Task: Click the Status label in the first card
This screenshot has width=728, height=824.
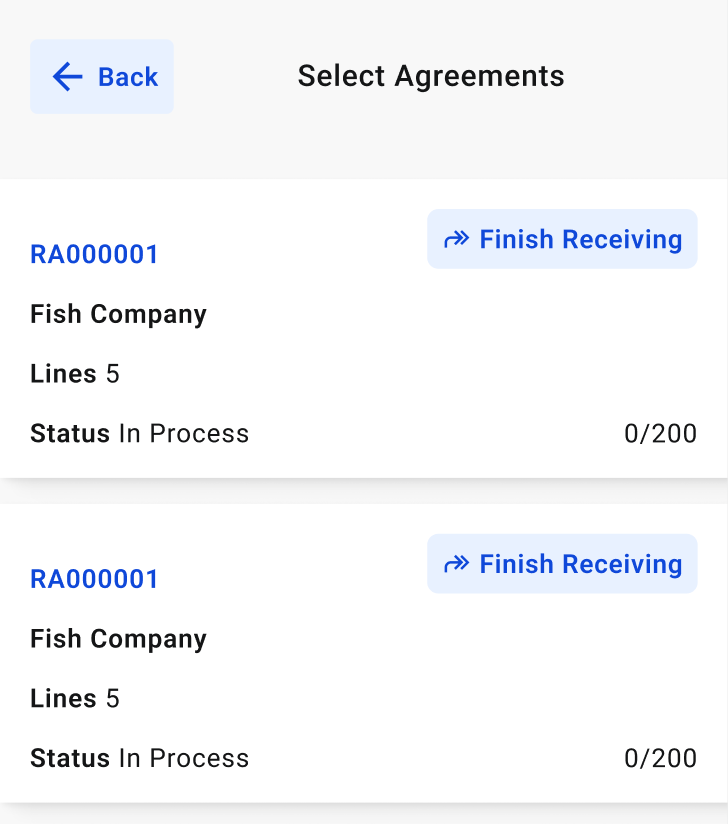Action: [x=70, y=434]
